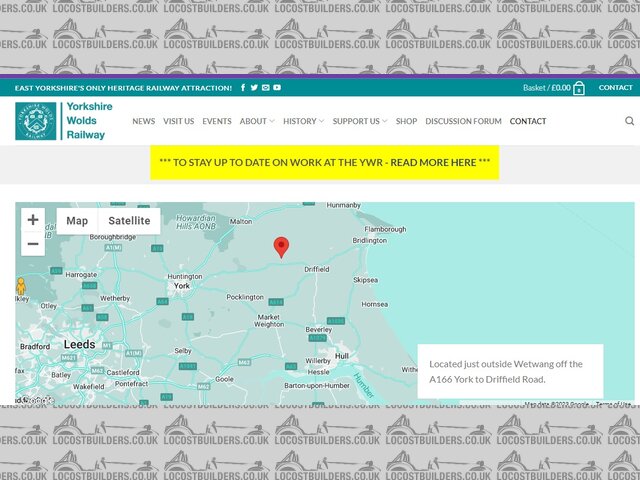Click the email envelope icon
640x480 pixels.
click(265, 88)
